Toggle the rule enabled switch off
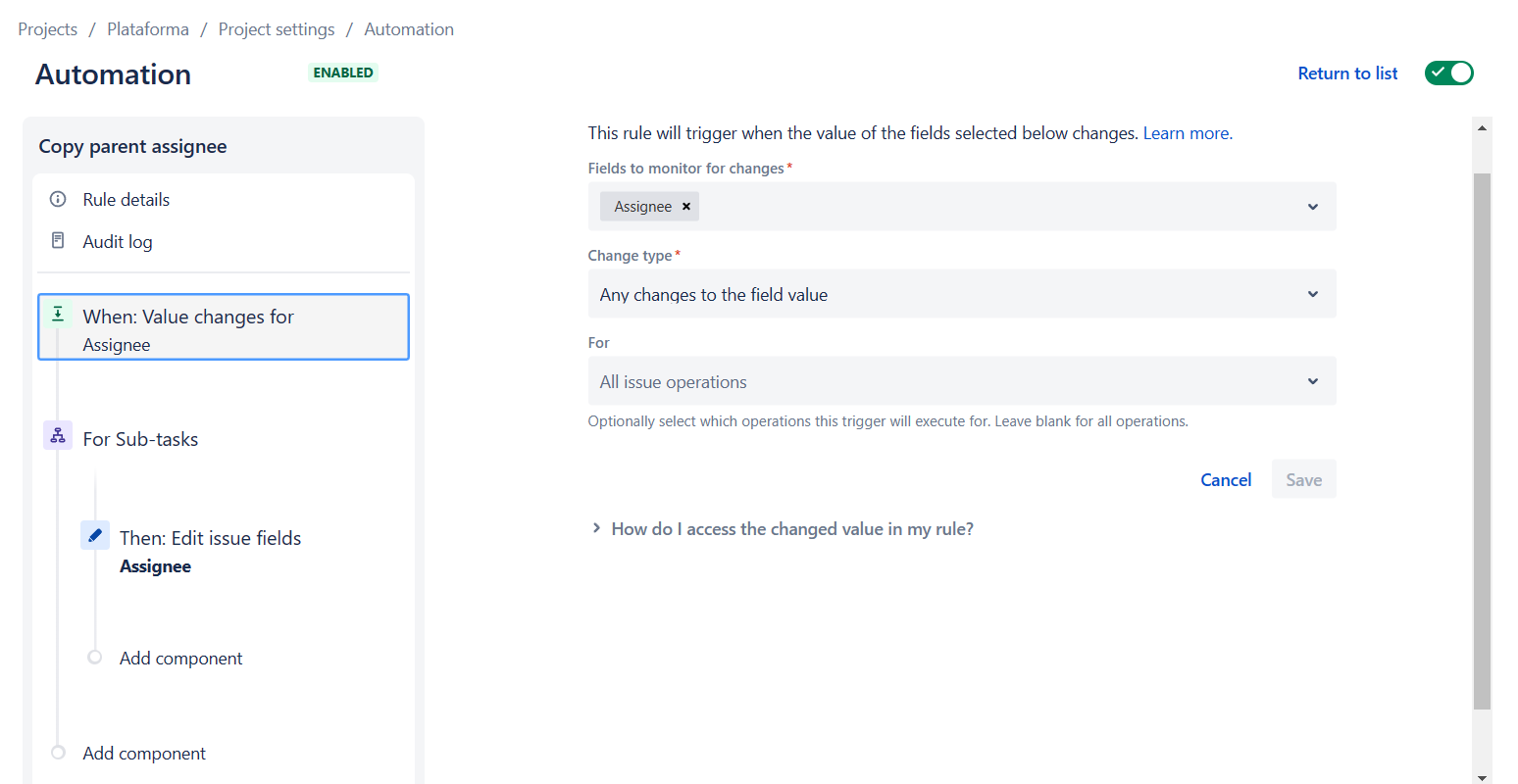Screen dimensions: 1518x784 pyautogui.click(x=1449, y=73)
